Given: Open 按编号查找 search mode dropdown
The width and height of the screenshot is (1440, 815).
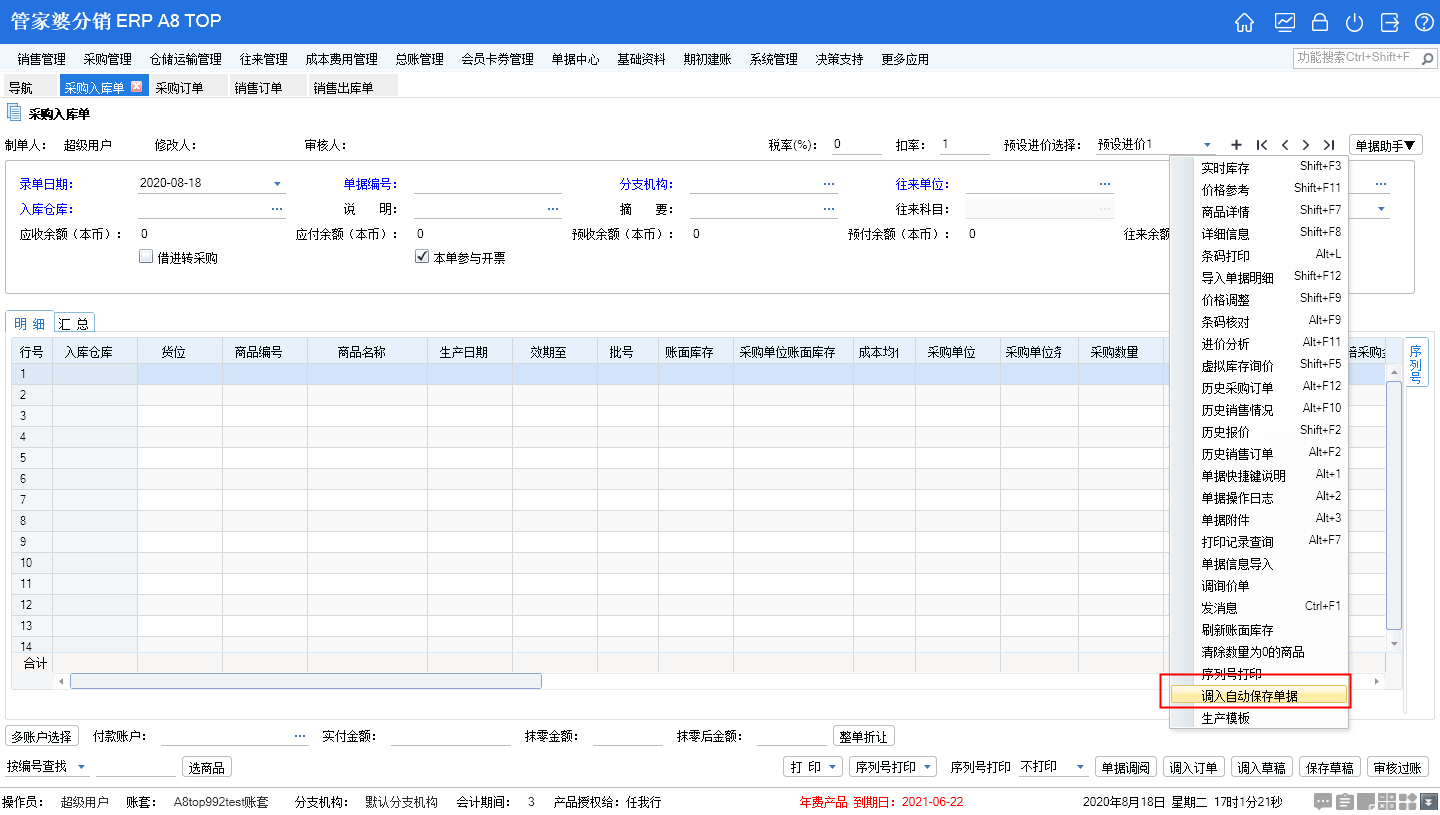Looking at the screenshot, I should (82, 767).
